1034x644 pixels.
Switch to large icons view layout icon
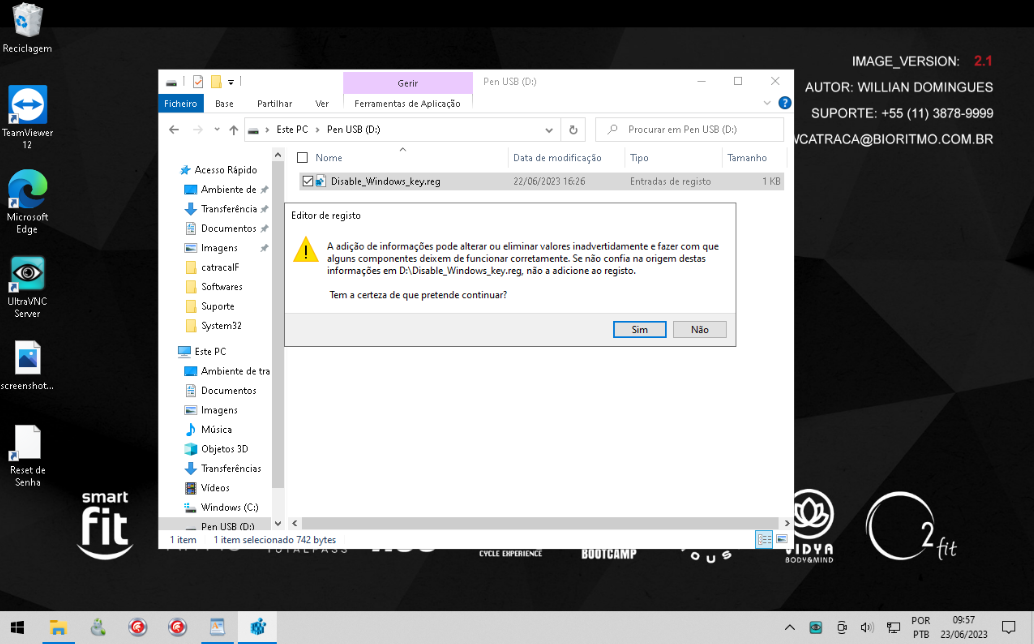pyautogui.click(x=781, y=540)
